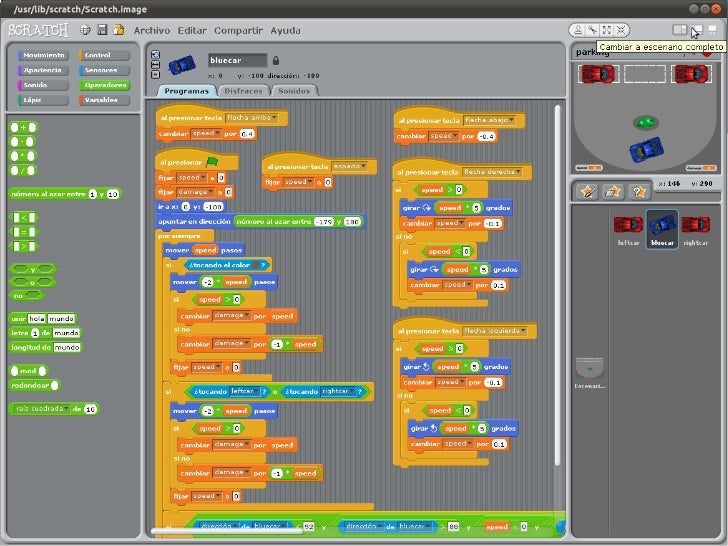The height and width of the screenshot is (546, 728).
Task: Open the language globe icon
Action: point(85,30)
